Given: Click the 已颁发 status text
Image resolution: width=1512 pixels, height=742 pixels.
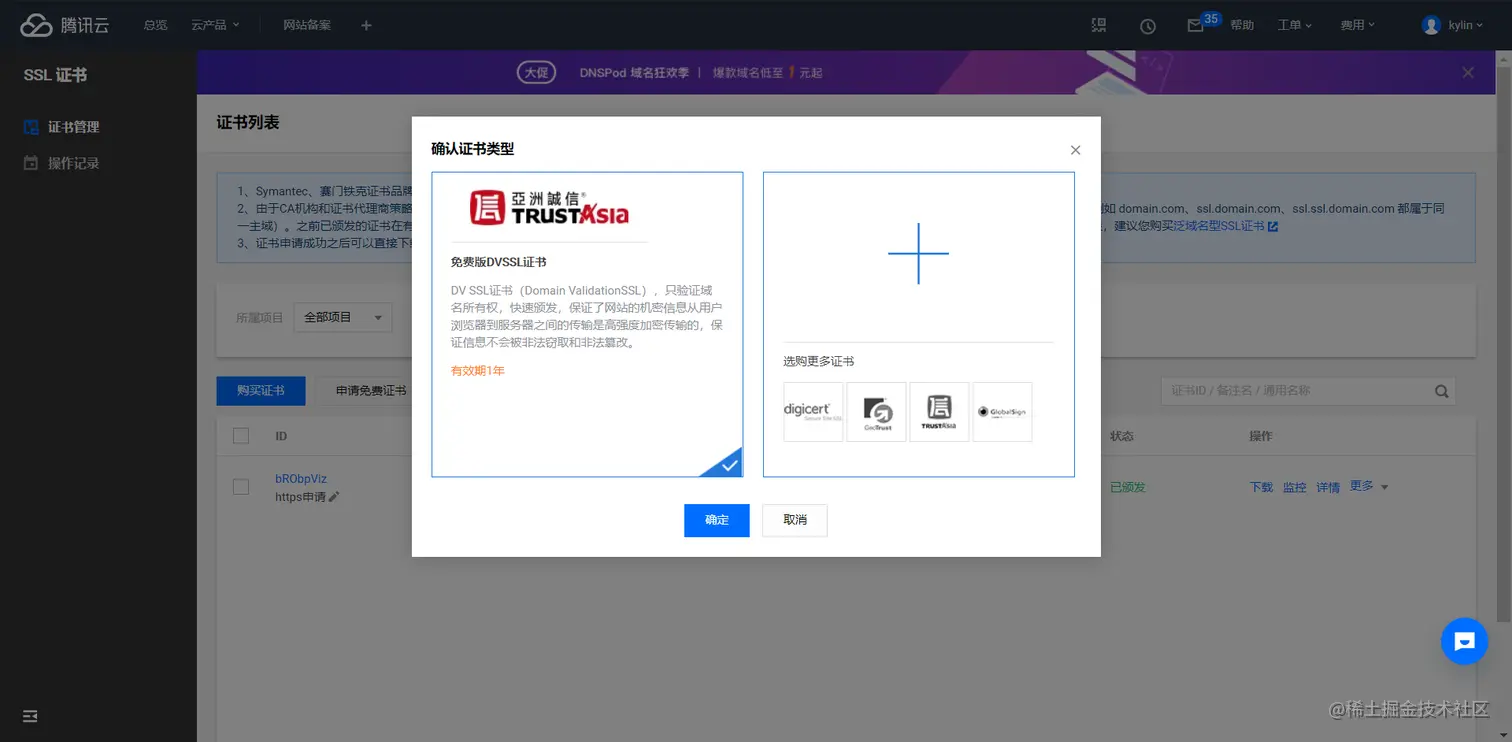Looking at the screenshot, I should 1128,487.
